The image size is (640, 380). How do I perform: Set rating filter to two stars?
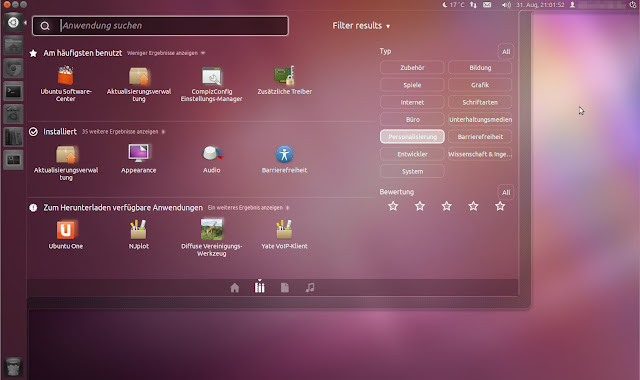click(x=420, y=206)
